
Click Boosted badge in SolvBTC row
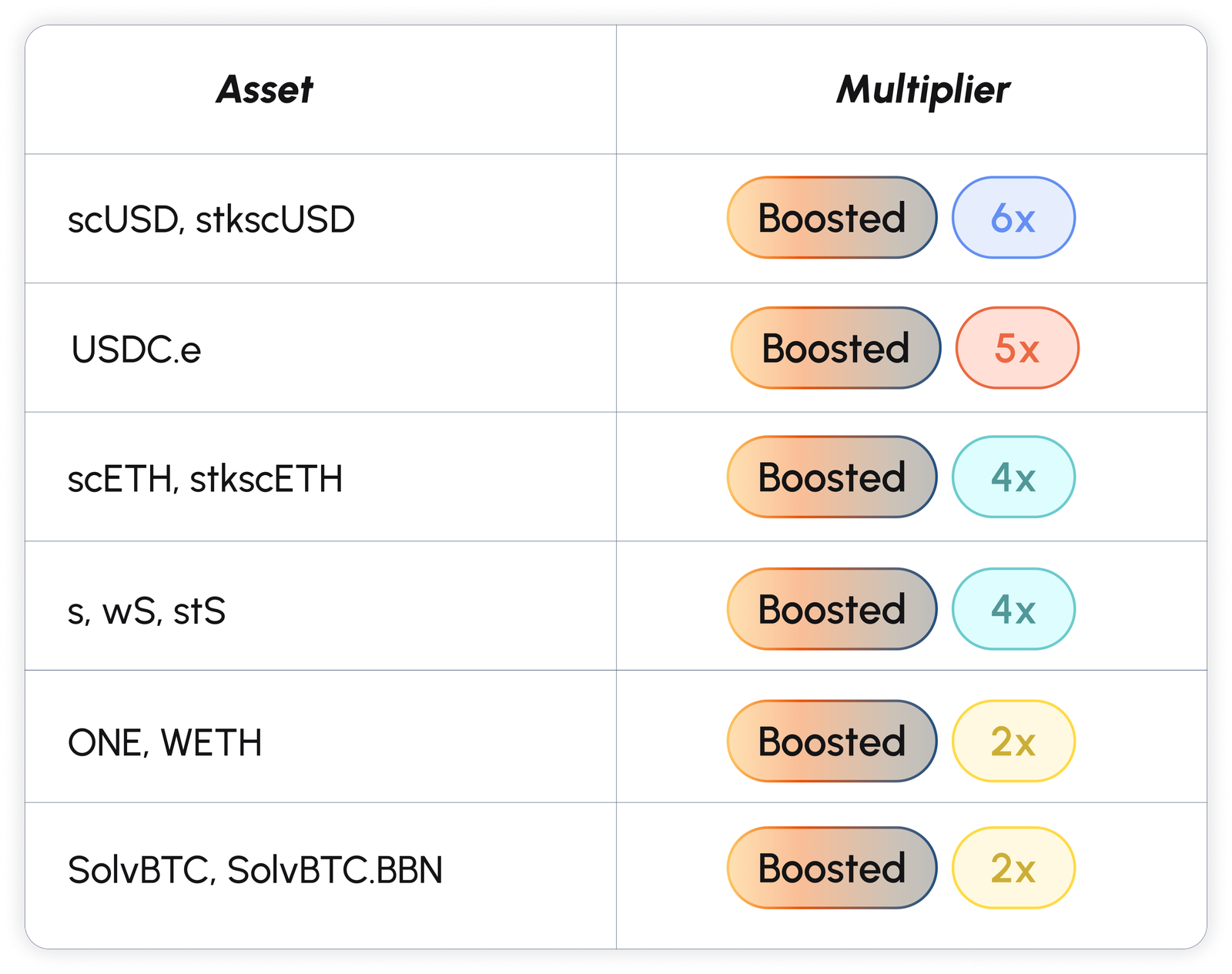pos(832,868)
